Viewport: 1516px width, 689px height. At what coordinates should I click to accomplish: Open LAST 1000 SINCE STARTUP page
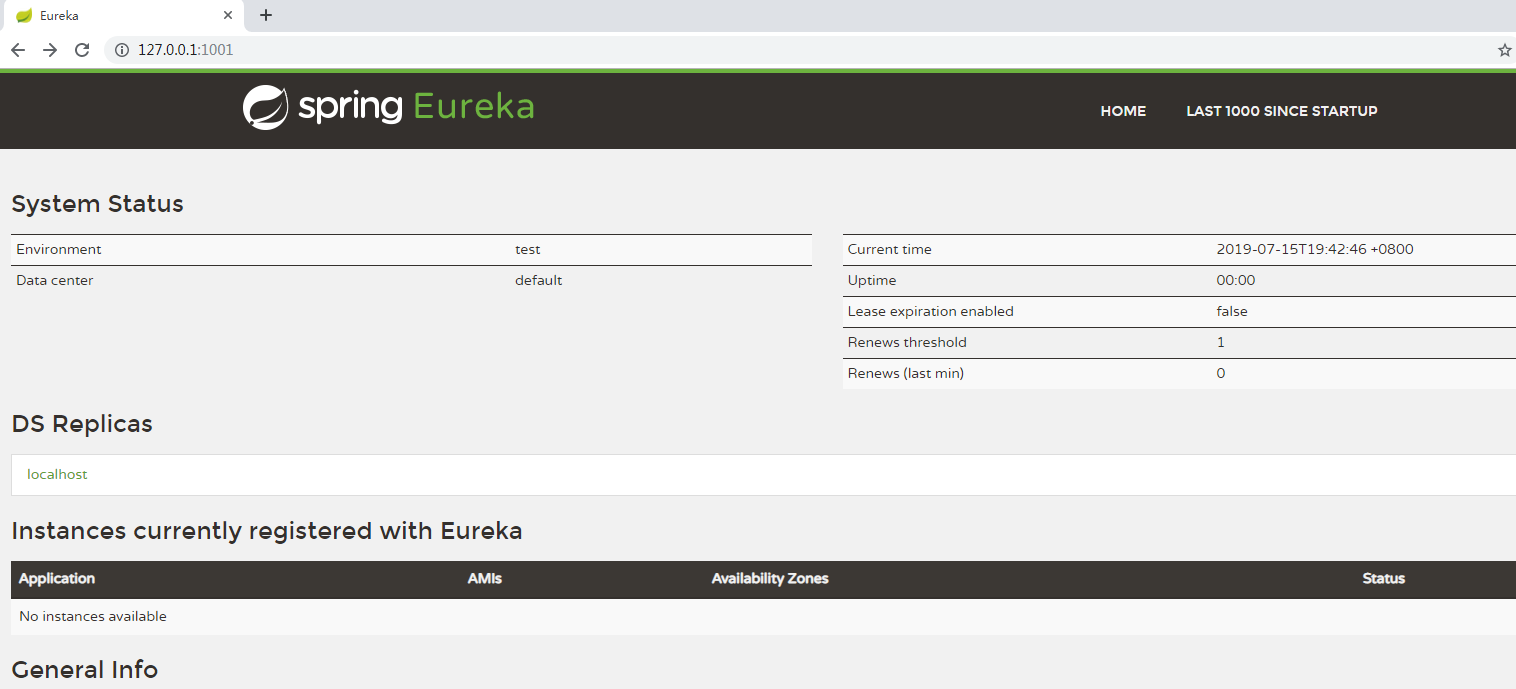tap(1282, 111)
